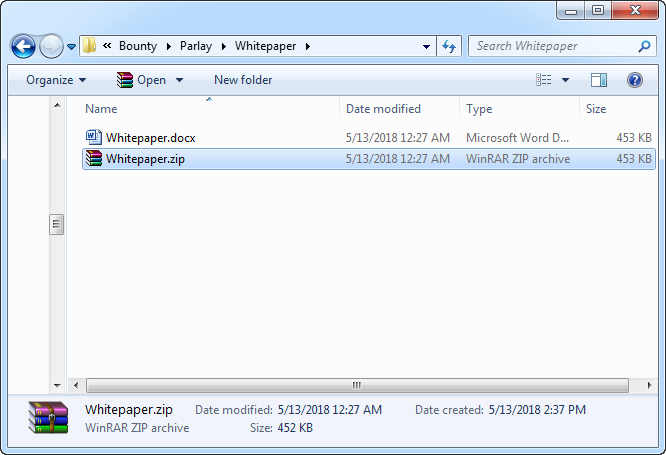Click WinRAR ZIP archive type cell in list
666x455 pixels.
pyautogui.click(x=518, y=159)
